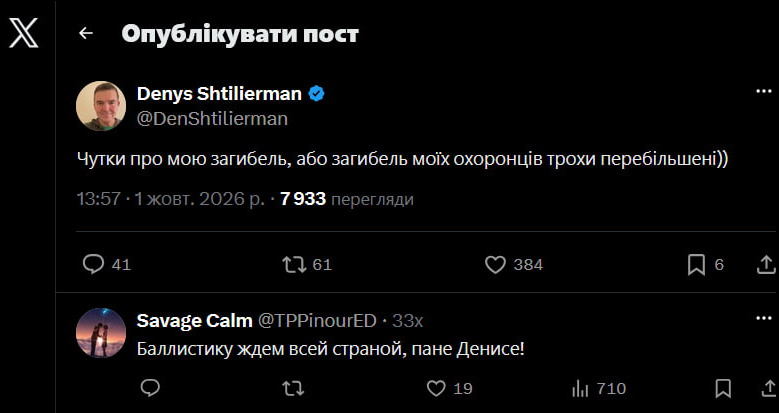This screenshot has width=779, height=413.
Task: Reply to Savage Calm's comment
Action: [x=150, y=388]
